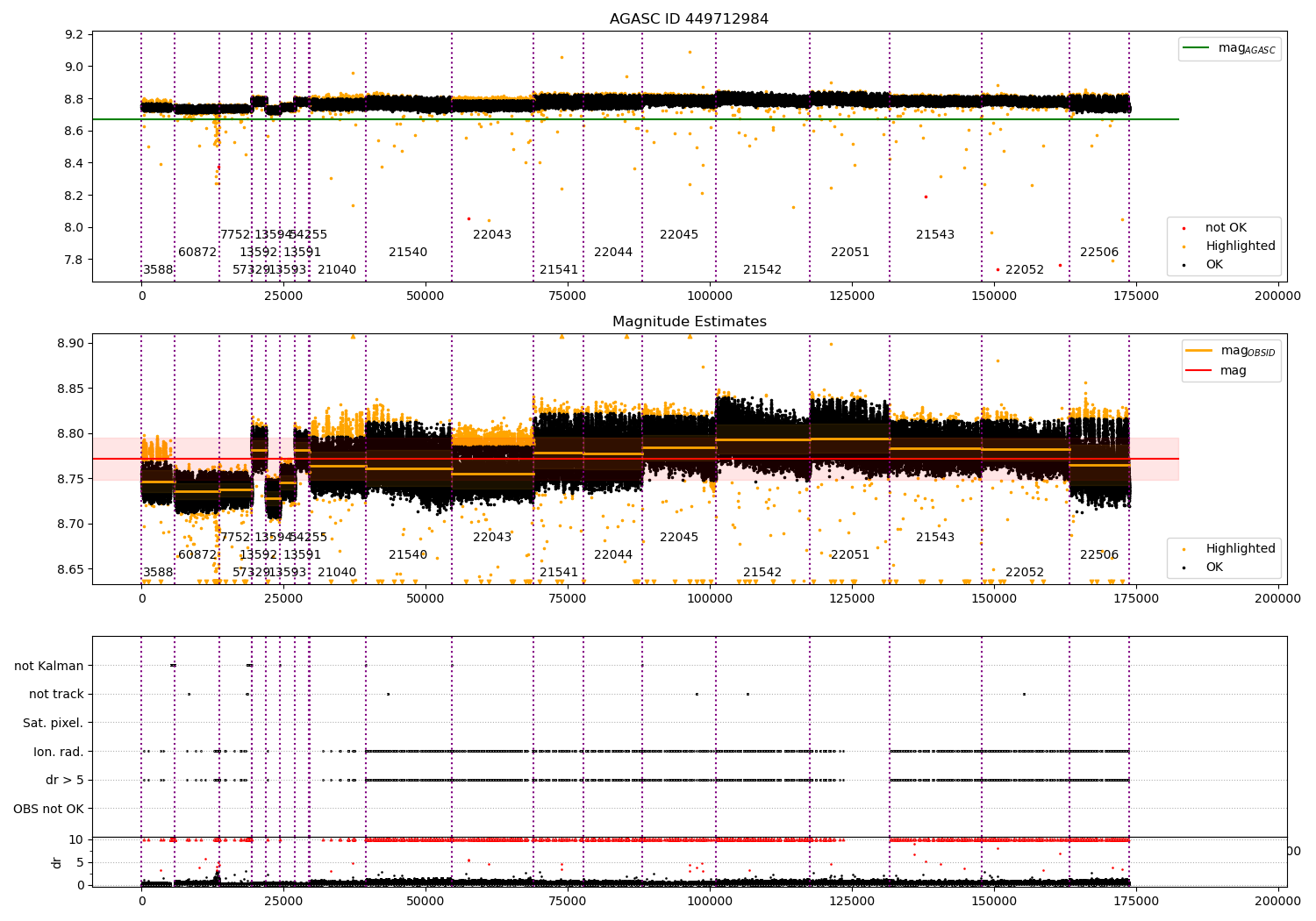The height and width of the screenshot is (921, 1316).
Task: Click OBSID label 22052 in the top plot
Action: coord(1025,270)
